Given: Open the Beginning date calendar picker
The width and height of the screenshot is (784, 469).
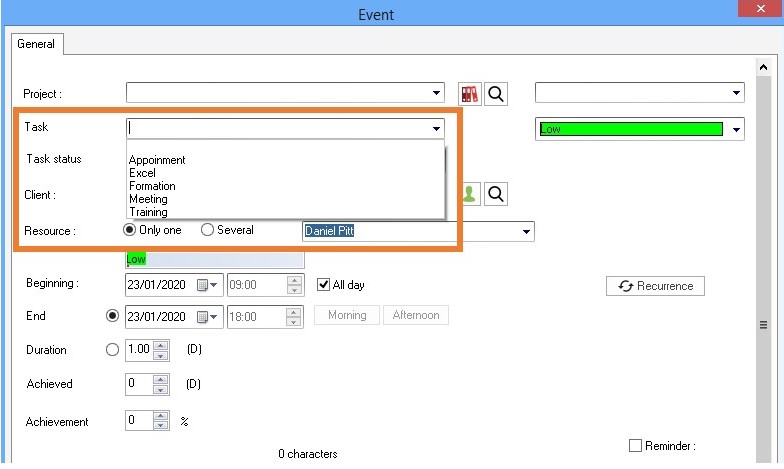Looking at the screenshot, I should pyautogui.click(x=207, y=285).
